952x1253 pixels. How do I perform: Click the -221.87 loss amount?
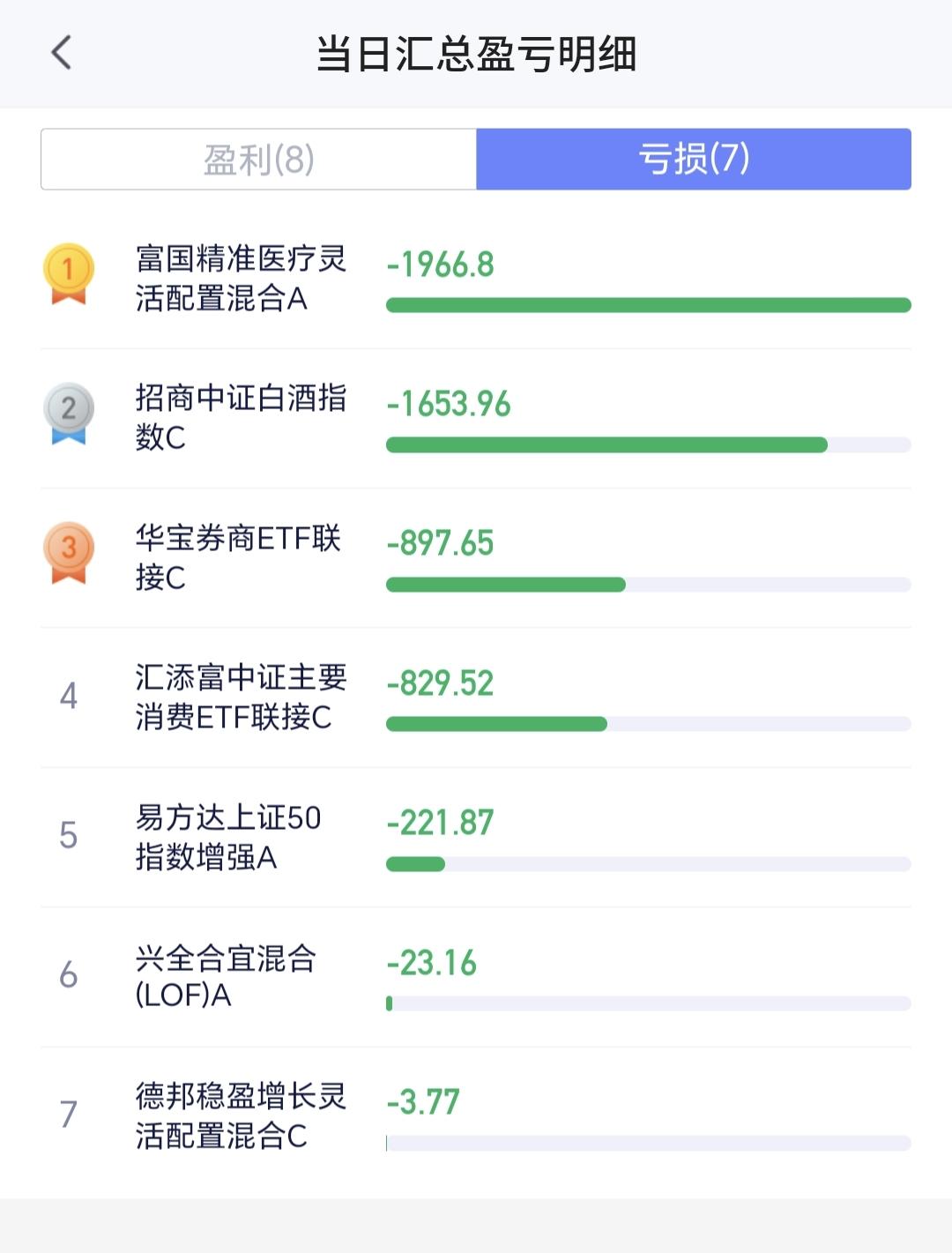coord(440,823)
